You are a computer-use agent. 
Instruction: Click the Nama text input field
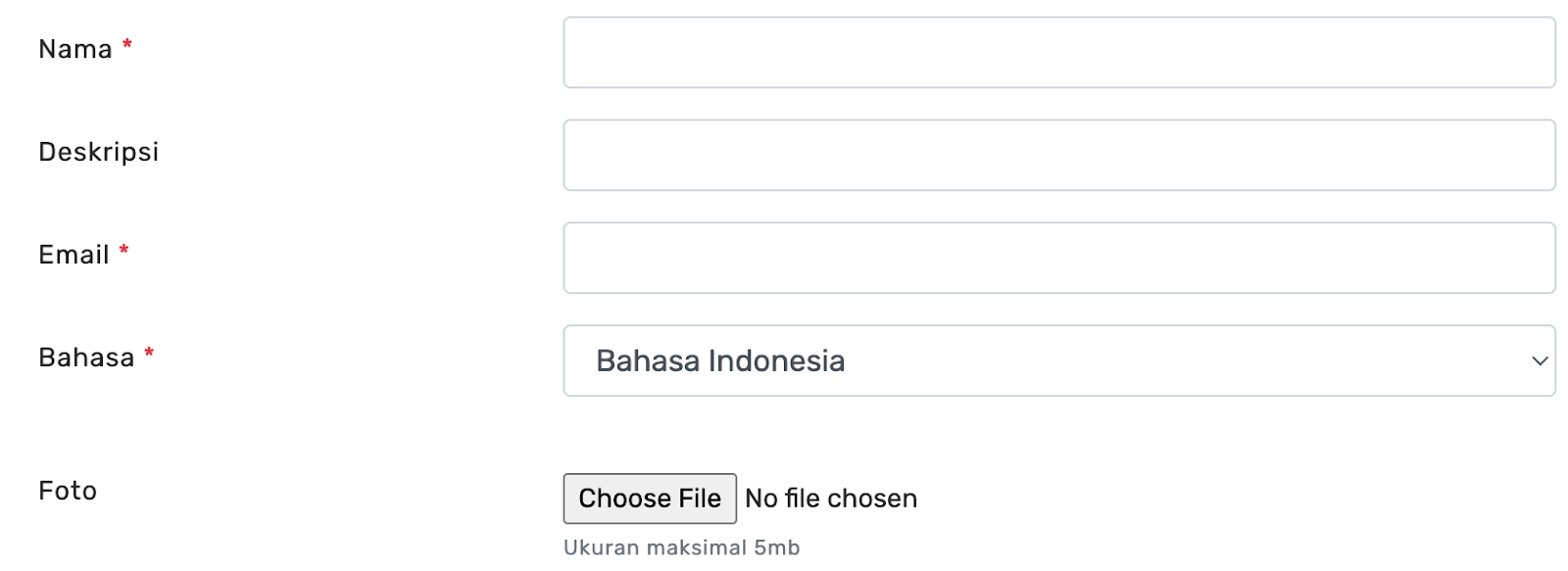point(1058,53)
